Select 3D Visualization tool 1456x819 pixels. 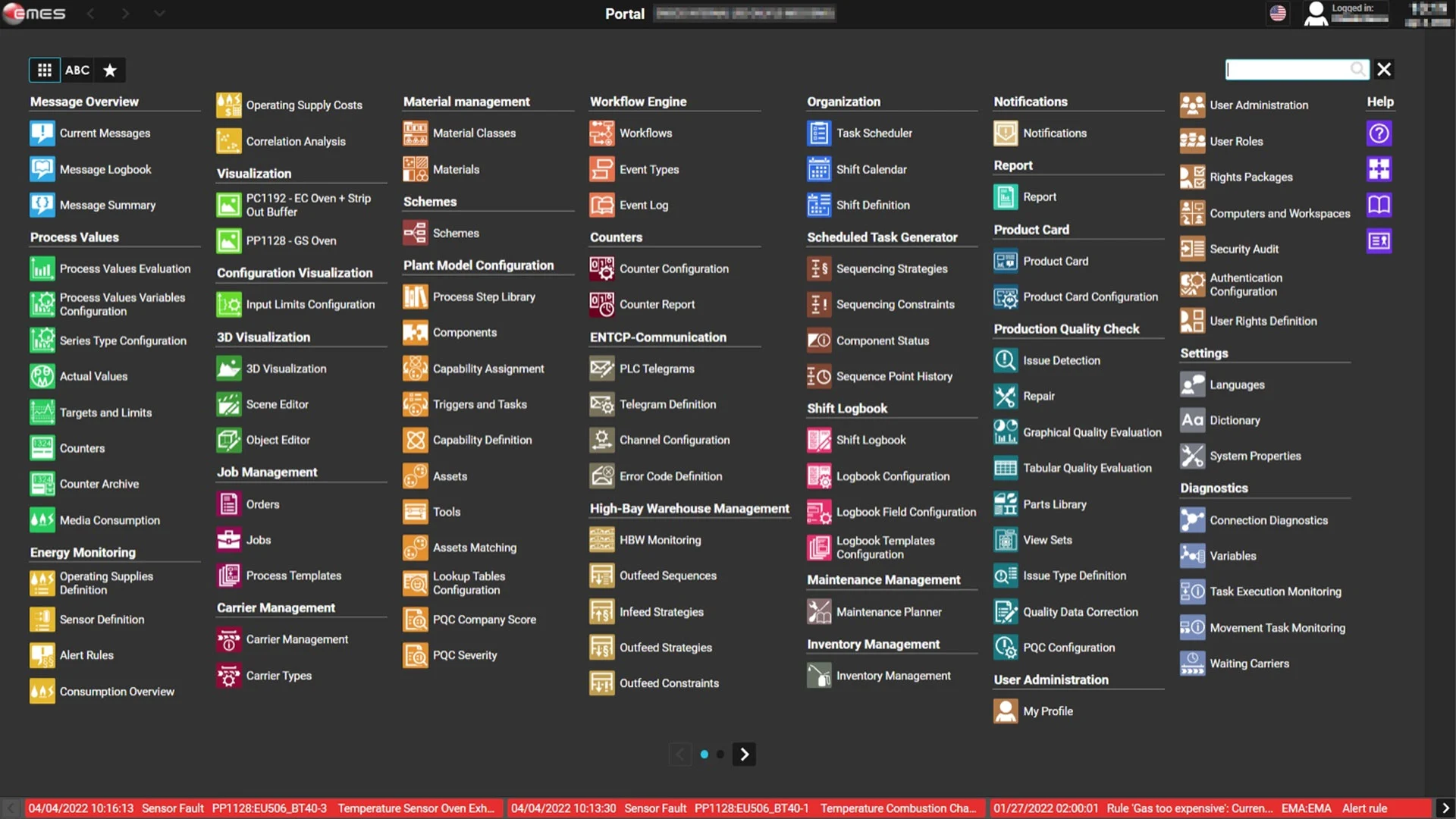pos(286,368)
